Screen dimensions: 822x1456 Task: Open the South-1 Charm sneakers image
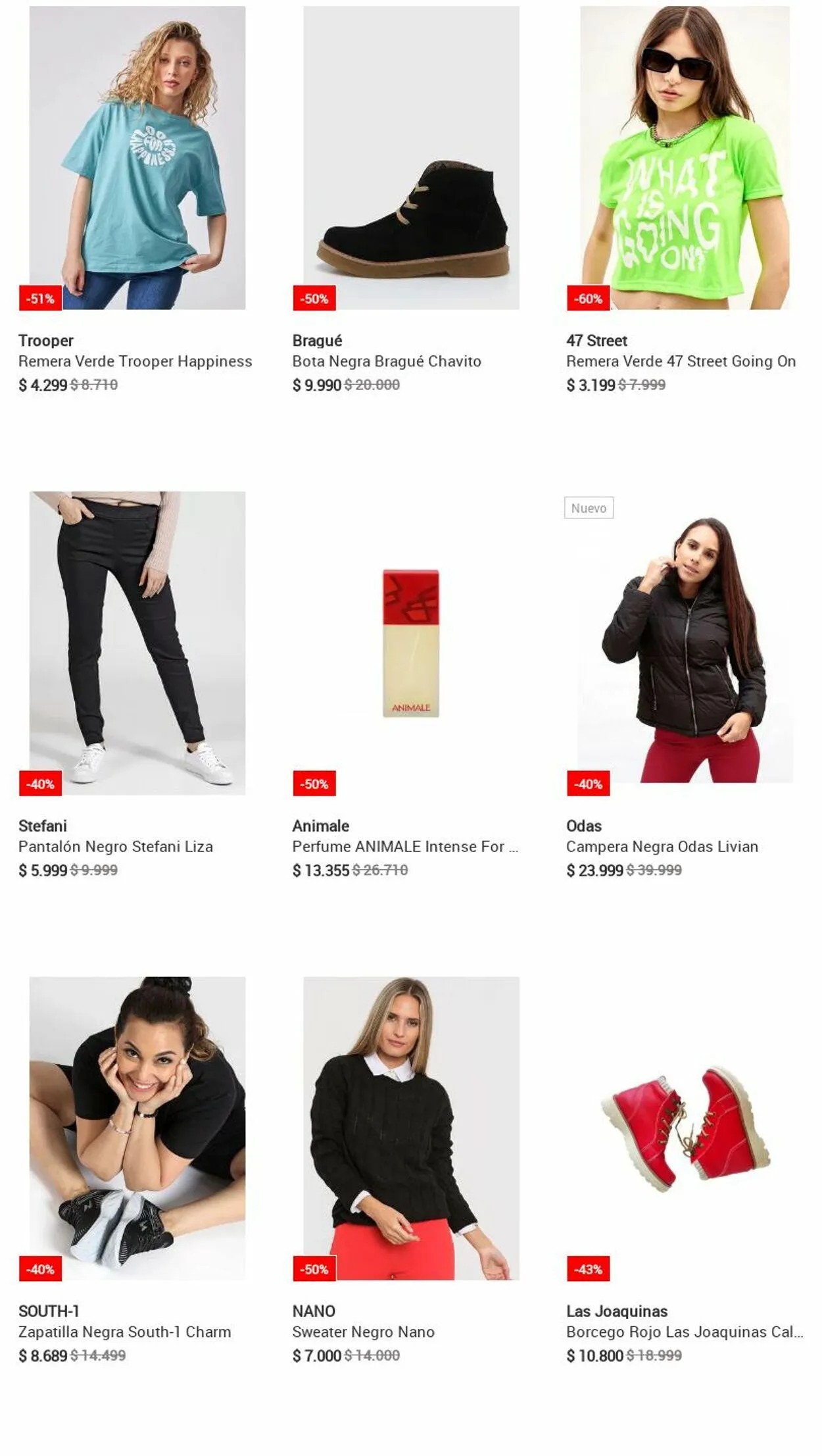tap(137, 1128)
